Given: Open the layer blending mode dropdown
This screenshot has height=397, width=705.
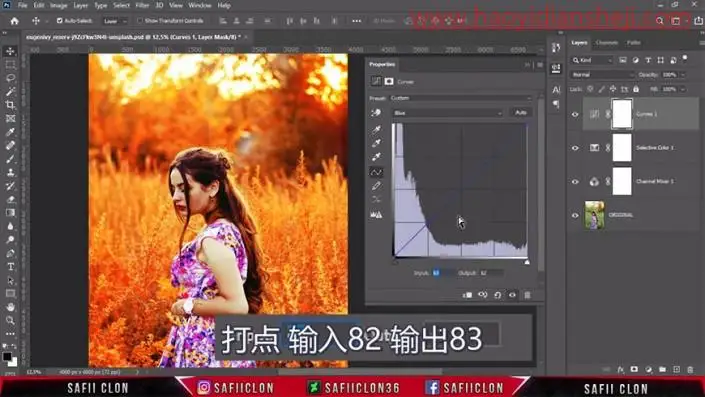Looking at the screenshot, I should click(x=602, y=75).
